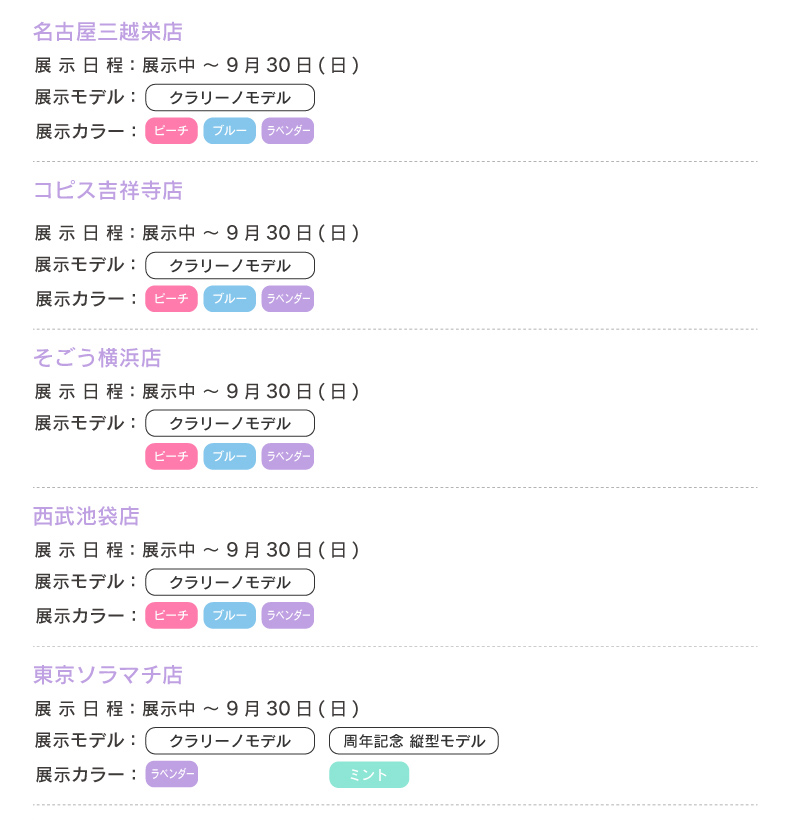The height and width of the screenshot is (820, 790).
Task: Select ラベンダー color under コピス吉祥寺店
Action: coord(288,299)
